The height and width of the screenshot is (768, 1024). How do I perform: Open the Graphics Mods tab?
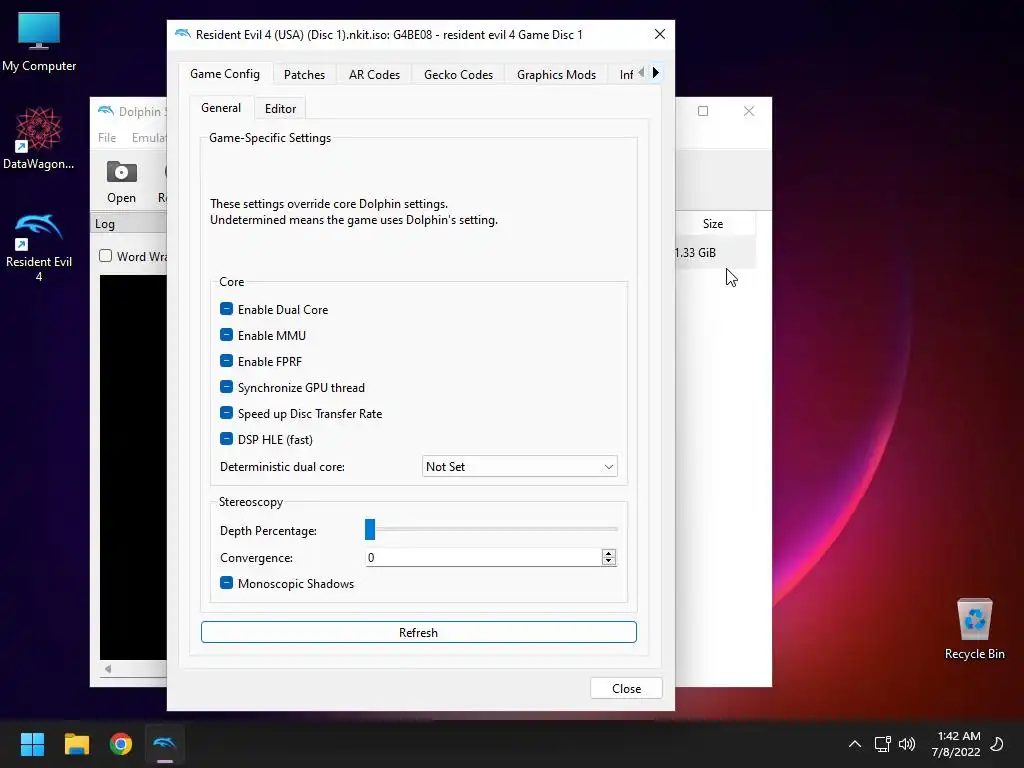(x=556, y=74)
